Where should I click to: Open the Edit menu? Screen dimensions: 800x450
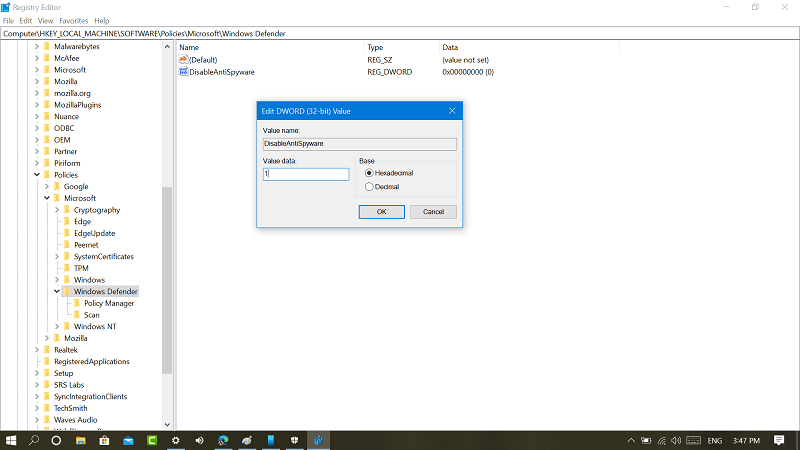click(x=26, y=21)
